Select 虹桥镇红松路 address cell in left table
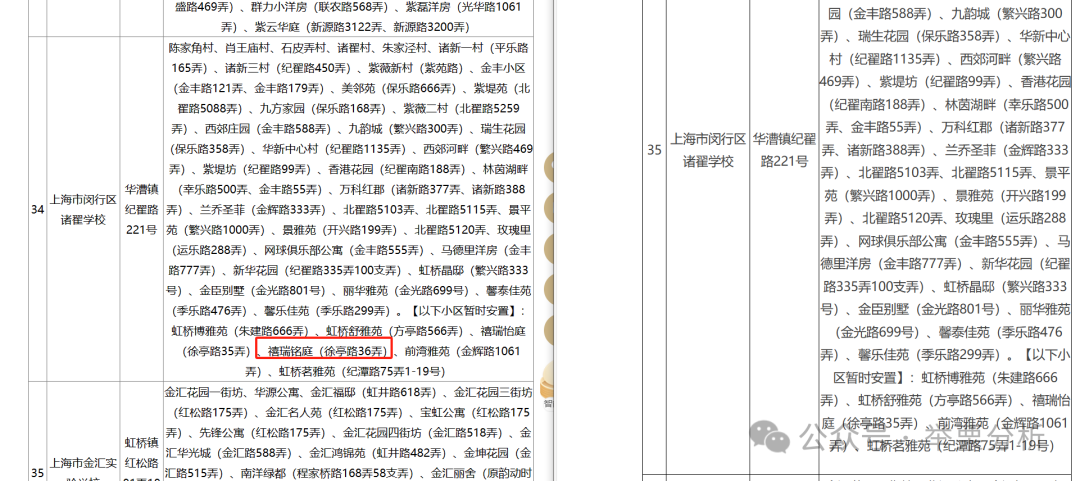Viewport: 1080px width, 481px height. [141, 460]
